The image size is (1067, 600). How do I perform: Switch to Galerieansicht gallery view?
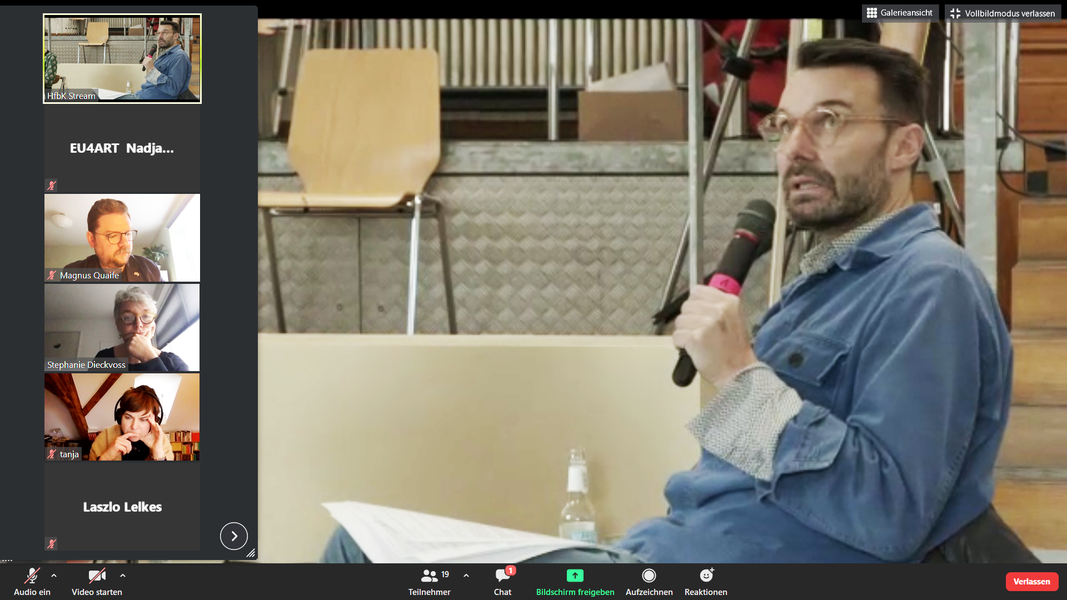click(x=900, y=13)
